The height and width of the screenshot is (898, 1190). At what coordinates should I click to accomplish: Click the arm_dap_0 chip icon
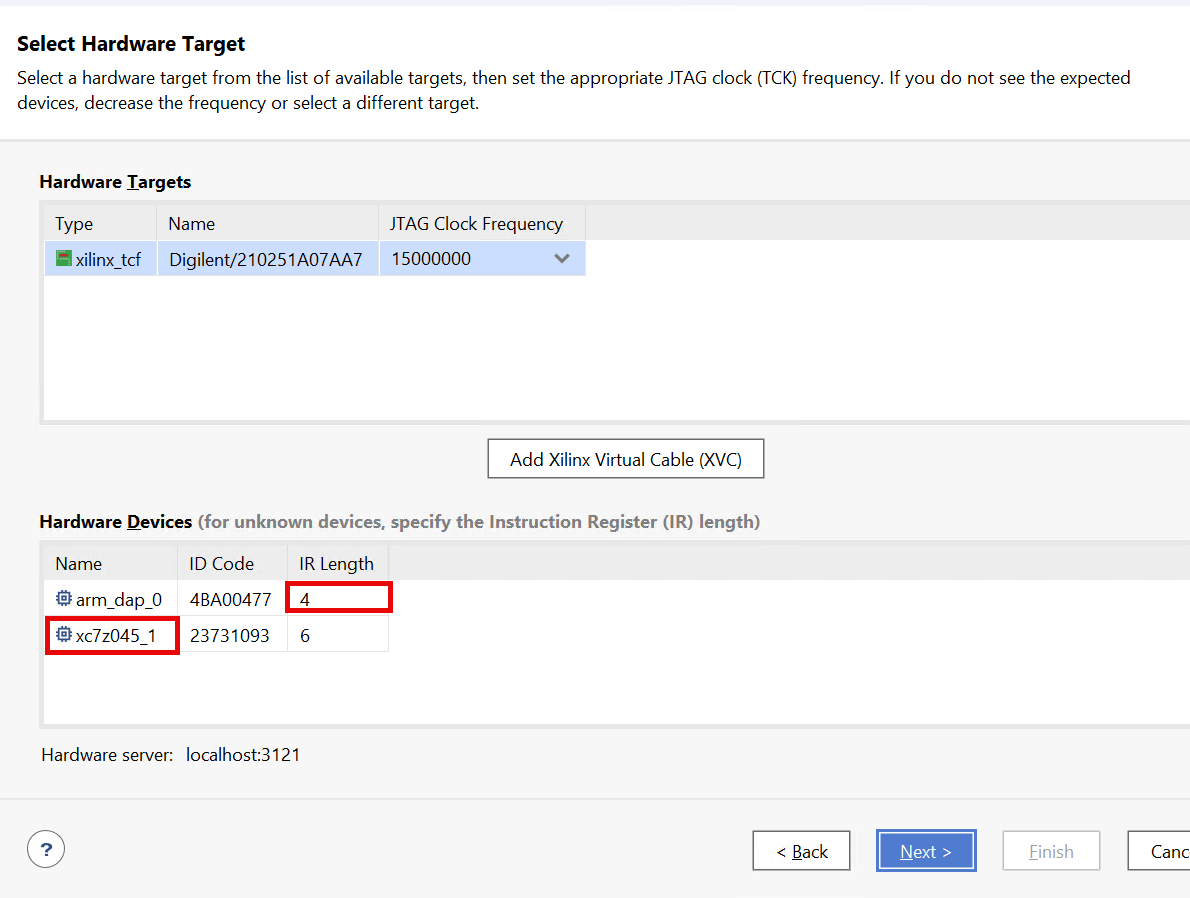point(64,599)
